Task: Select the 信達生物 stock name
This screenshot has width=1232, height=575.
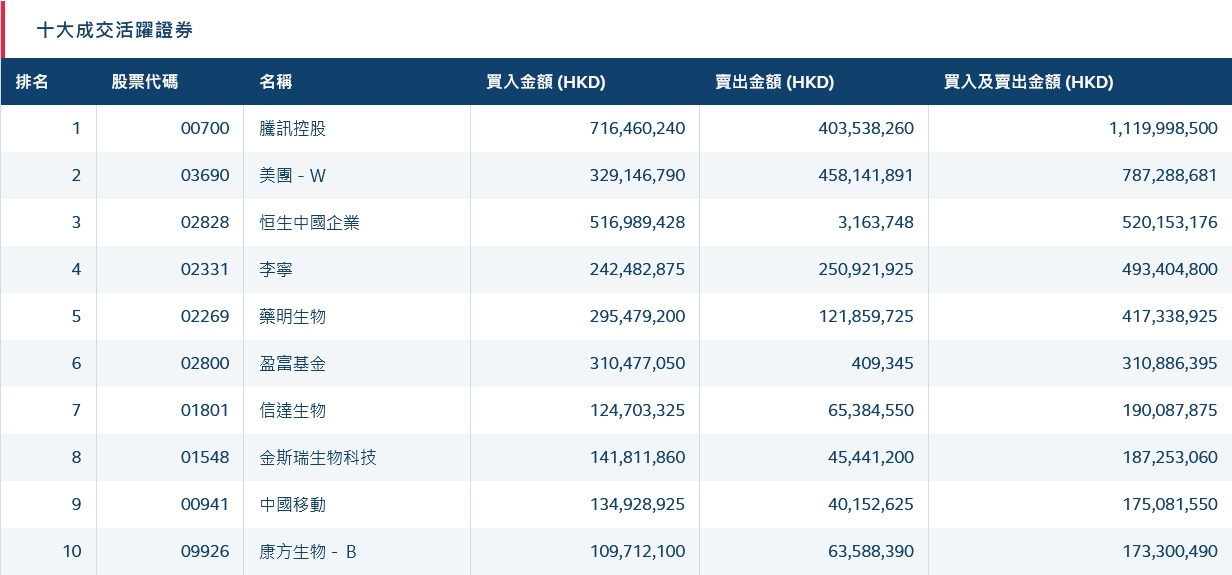Action: coord(293,411)
